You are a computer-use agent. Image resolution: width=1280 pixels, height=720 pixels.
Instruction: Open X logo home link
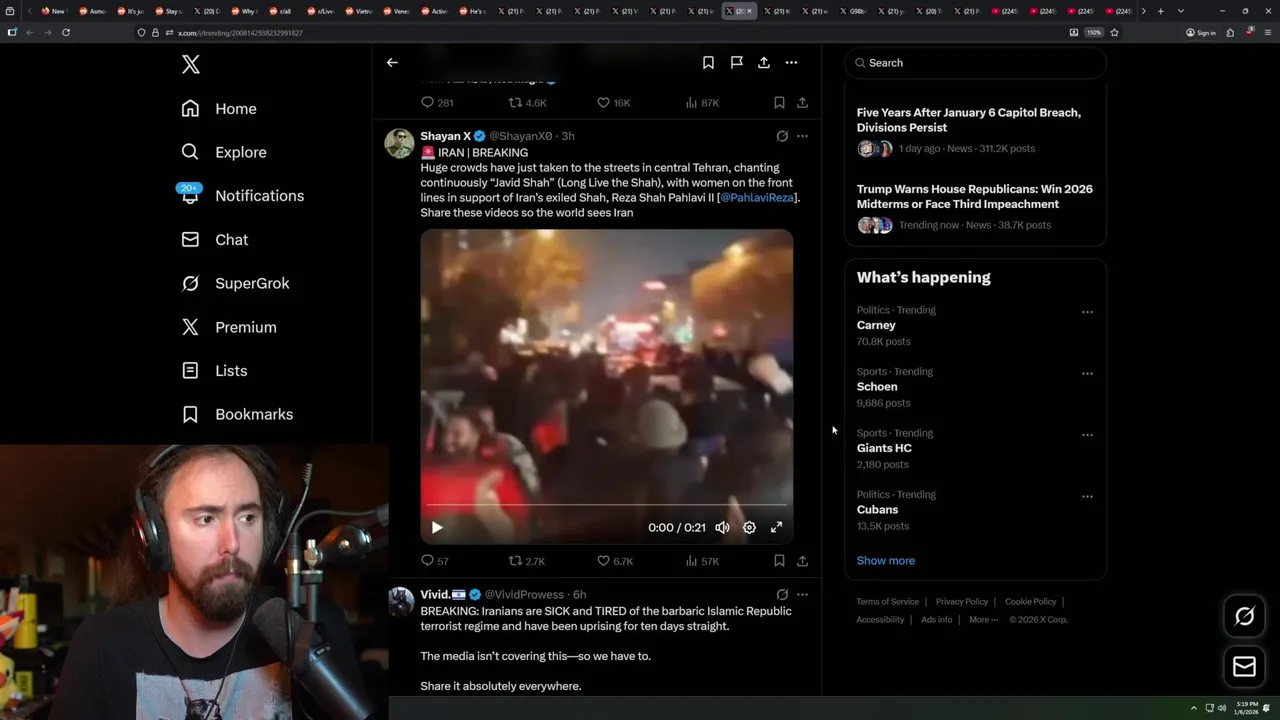click(191, 65)
